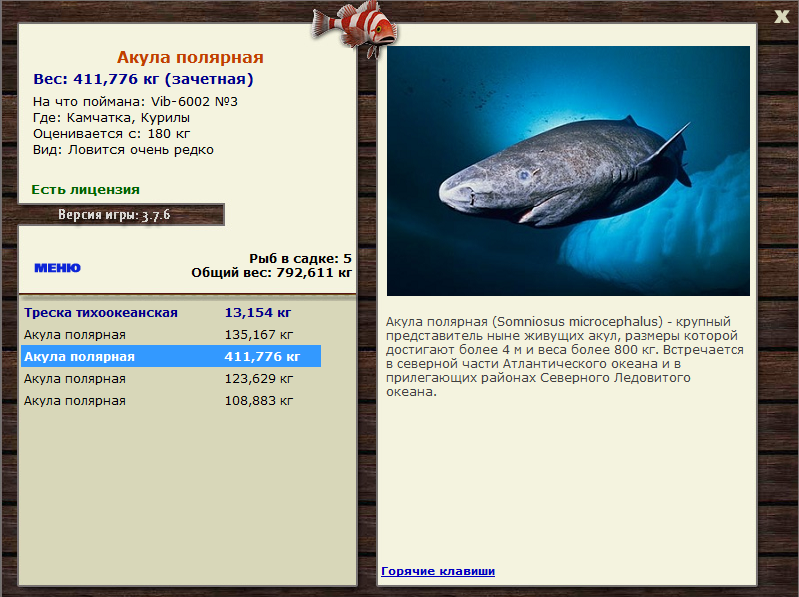Screen dimensions: 799x597
Task: Click the Оценивается с: 180 кг line
Action: [112, 133]
